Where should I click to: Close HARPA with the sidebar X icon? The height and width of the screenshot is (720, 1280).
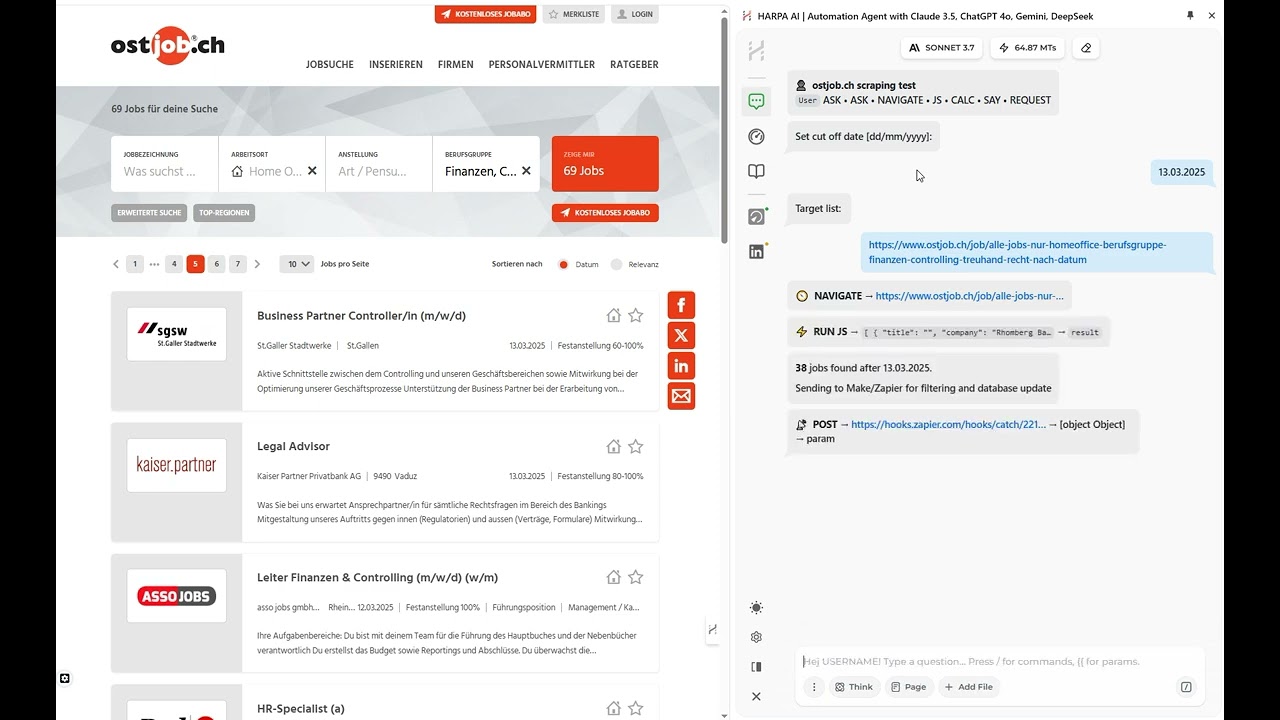click(756, 696)
